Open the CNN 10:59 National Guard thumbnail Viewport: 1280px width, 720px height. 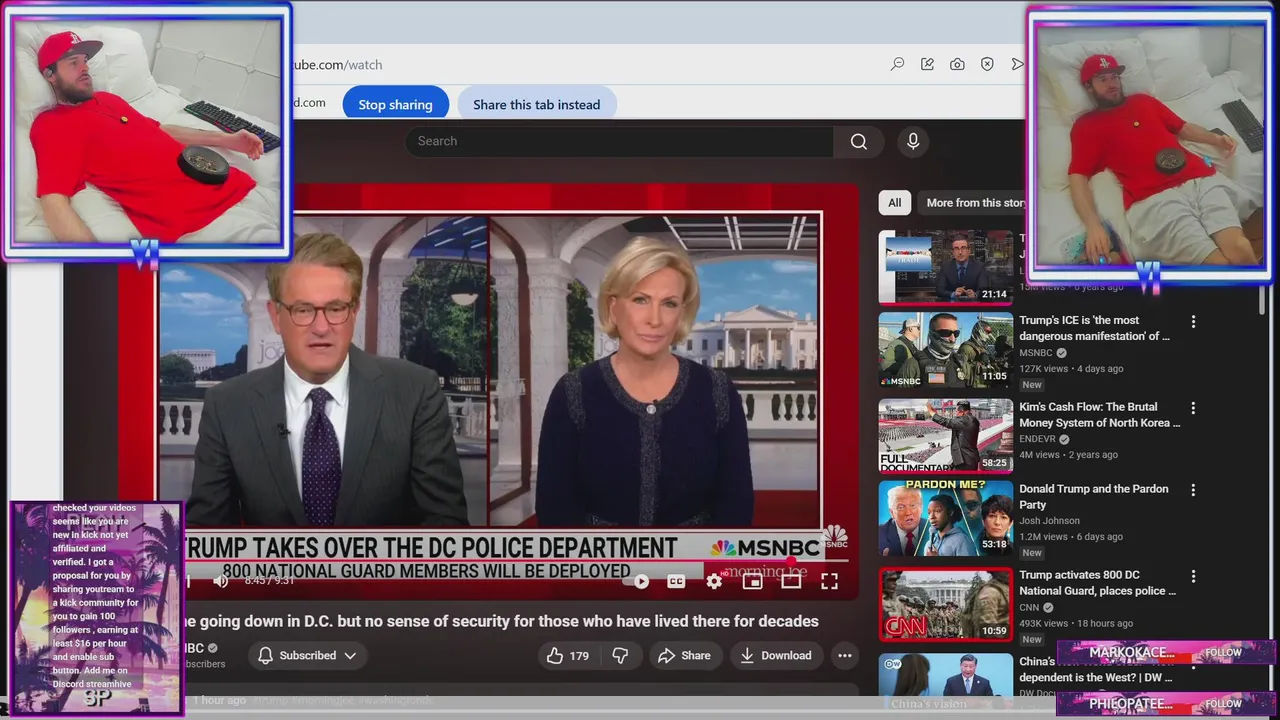946,604
